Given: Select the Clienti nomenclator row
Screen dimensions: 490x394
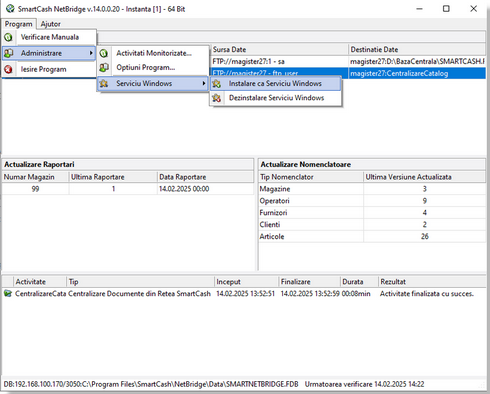Looking at the screenshot, I should coord(372,225).
